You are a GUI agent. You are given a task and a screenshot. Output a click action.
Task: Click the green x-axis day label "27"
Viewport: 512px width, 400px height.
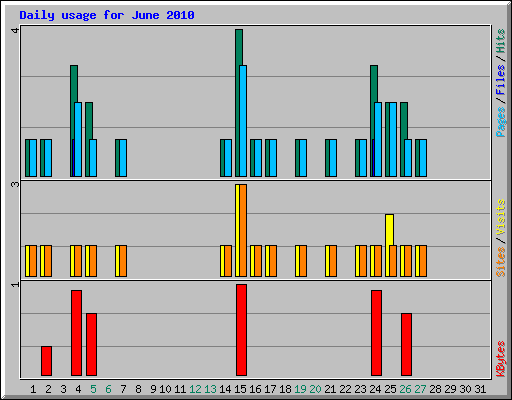pyautogui.click(x=420, y=389)
